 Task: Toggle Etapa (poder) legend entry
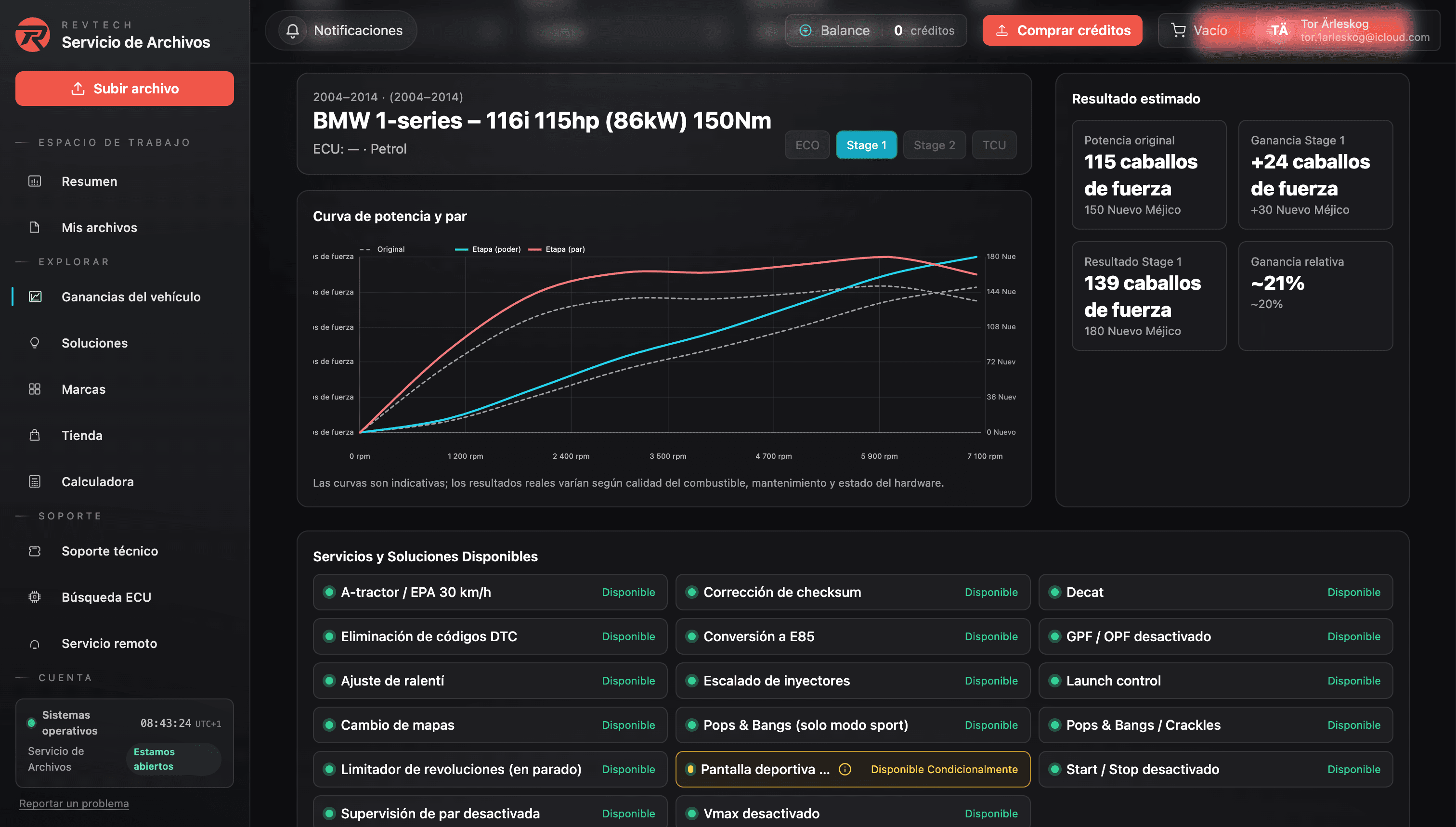point(488,249)
